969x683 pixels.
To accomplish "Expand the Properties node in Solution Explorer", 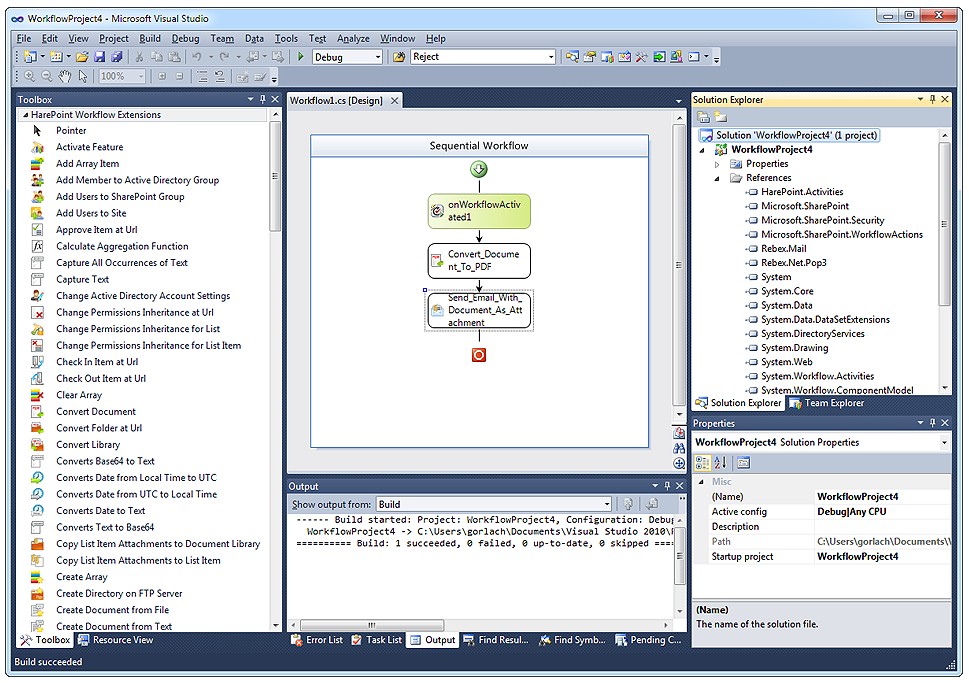I will point(717,164).
